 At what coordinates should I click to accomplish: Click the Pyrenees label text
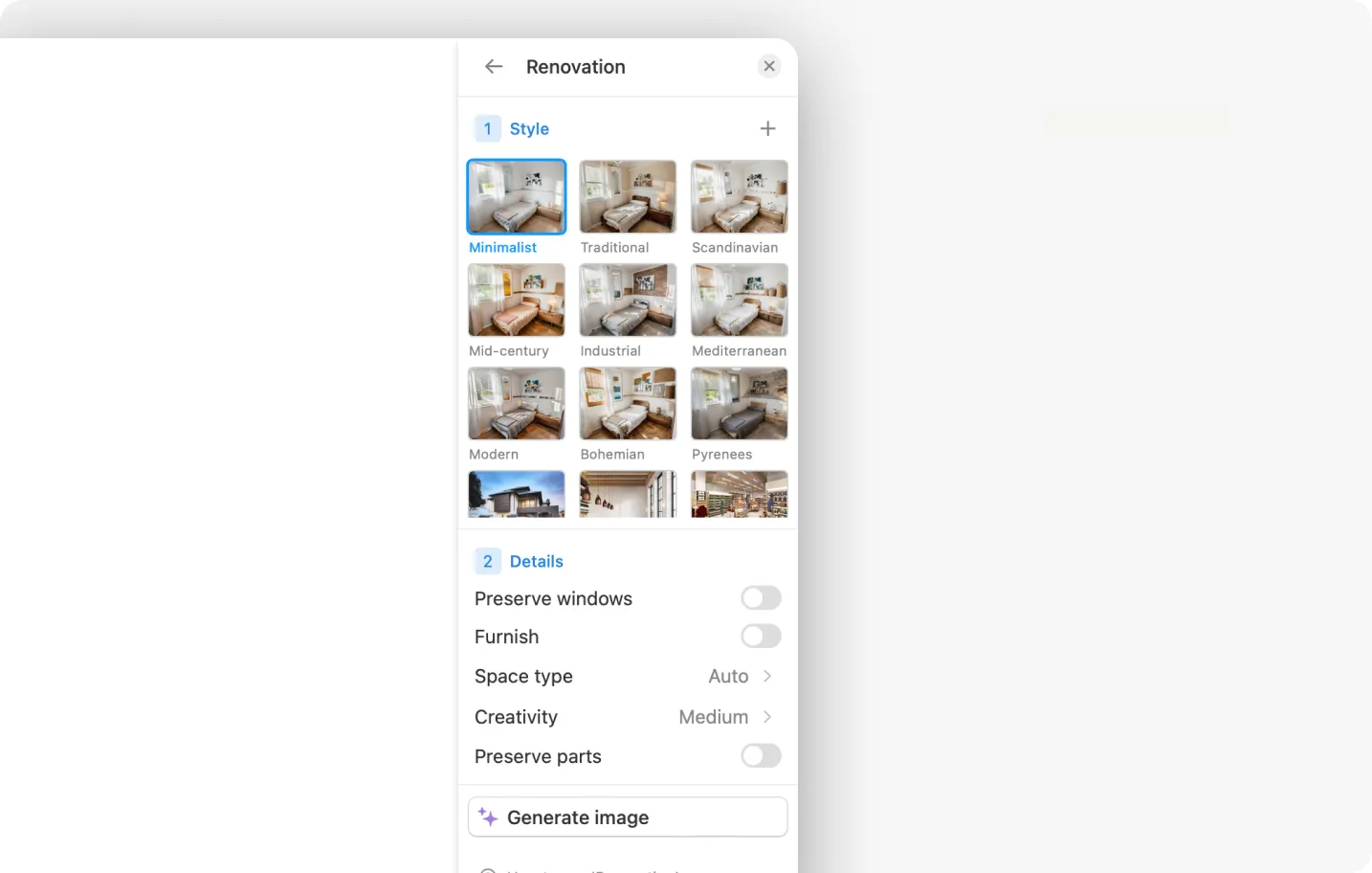722,454
